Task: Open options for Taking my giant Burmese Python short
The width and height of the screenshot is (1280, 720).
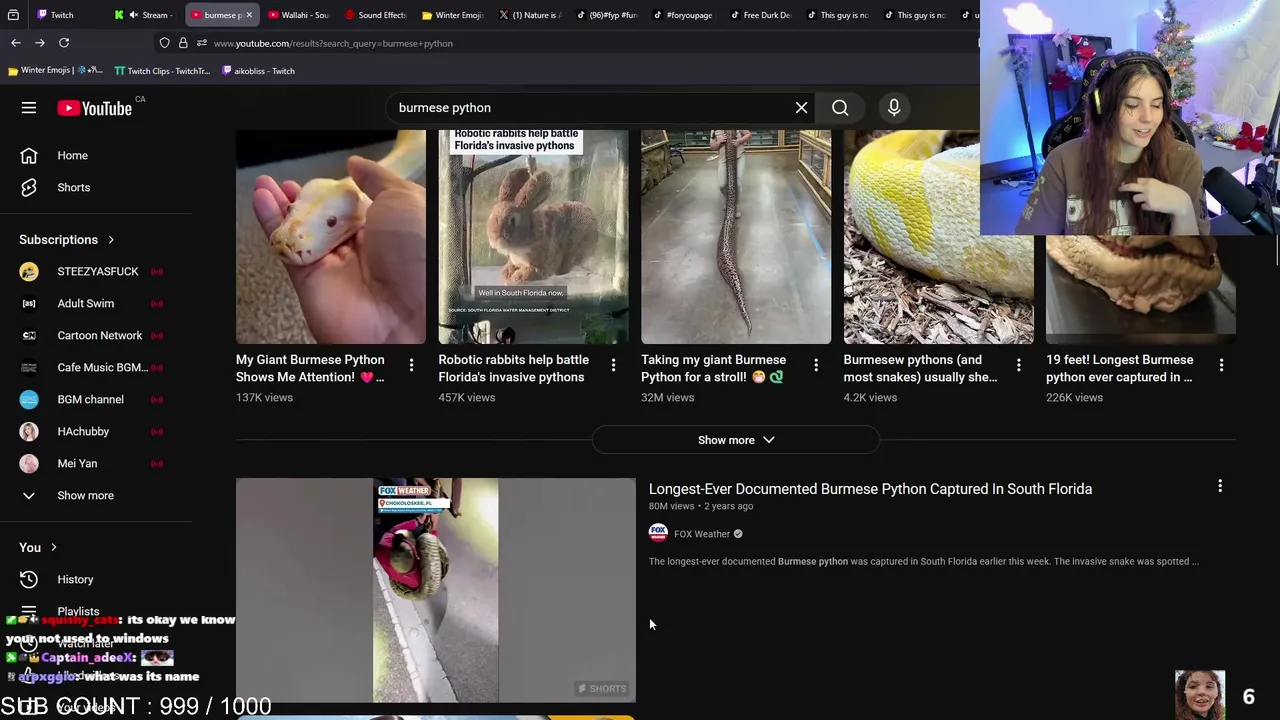Action: point(816,366)
